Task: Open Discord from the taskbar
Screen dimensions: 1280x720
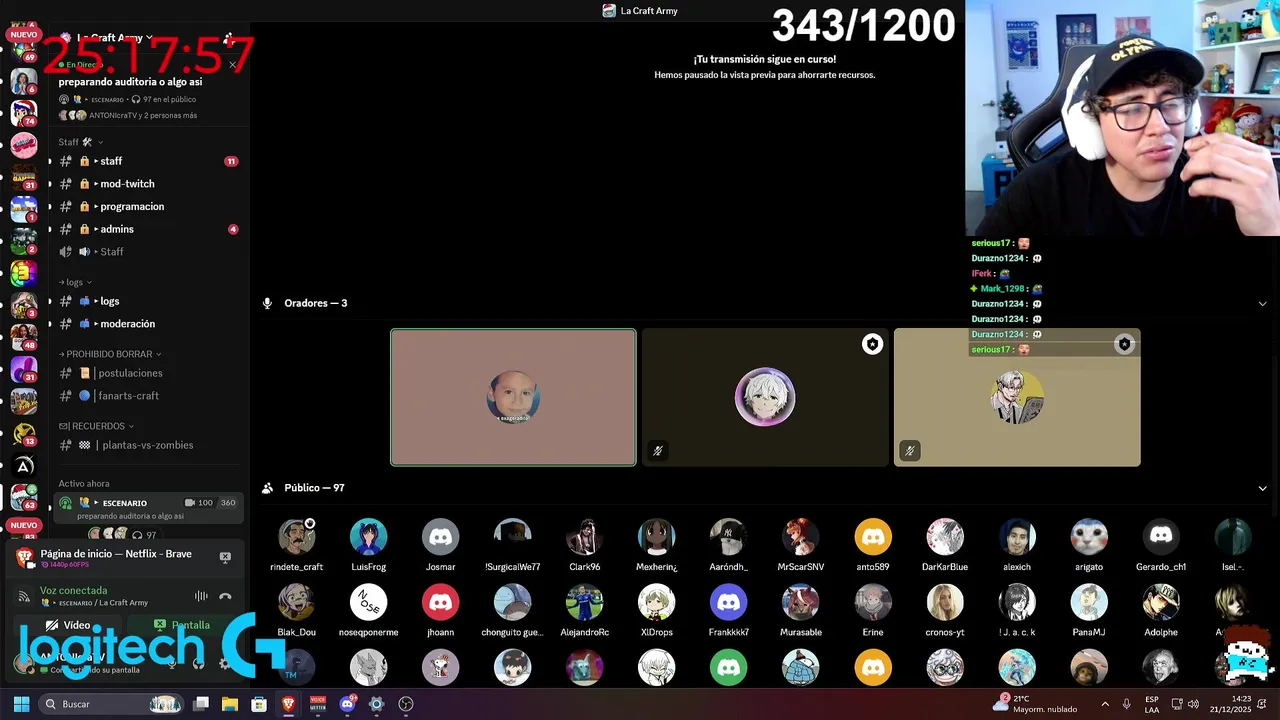Action: pyautogui.click(x=347, y=704)
